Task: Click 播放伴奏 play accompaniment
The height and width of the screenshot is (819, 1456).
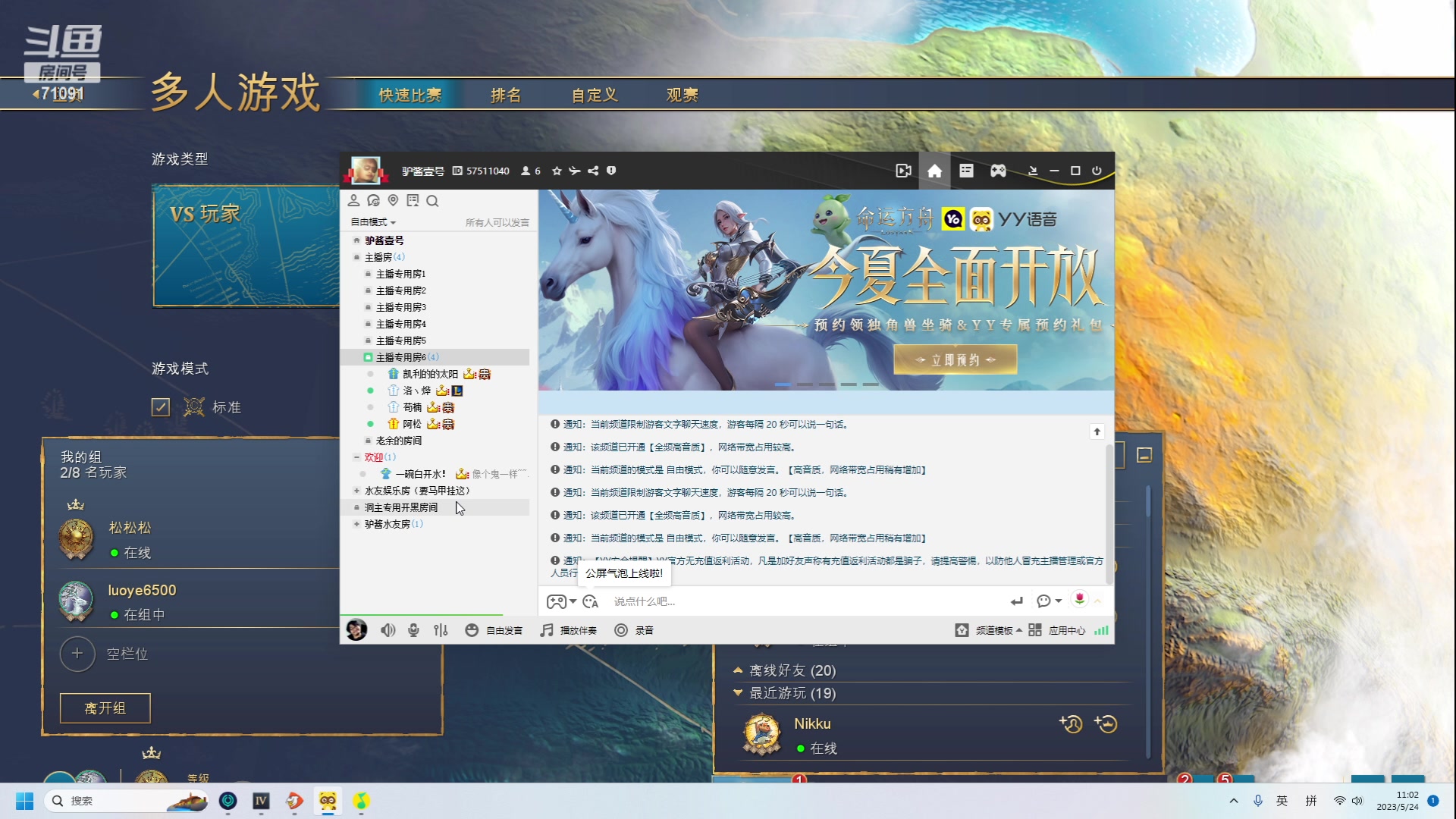Action: [569, 630]
